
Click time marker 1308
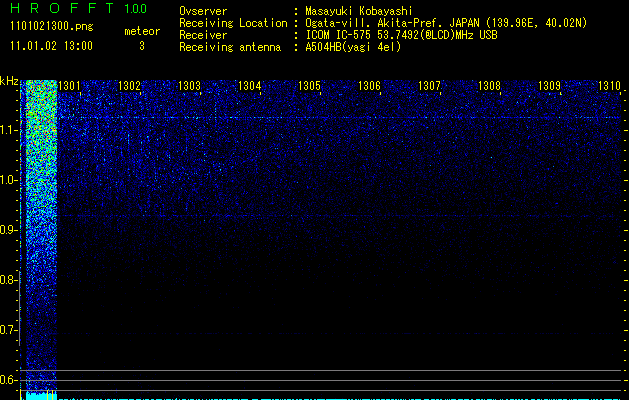[x=489, y=86]
